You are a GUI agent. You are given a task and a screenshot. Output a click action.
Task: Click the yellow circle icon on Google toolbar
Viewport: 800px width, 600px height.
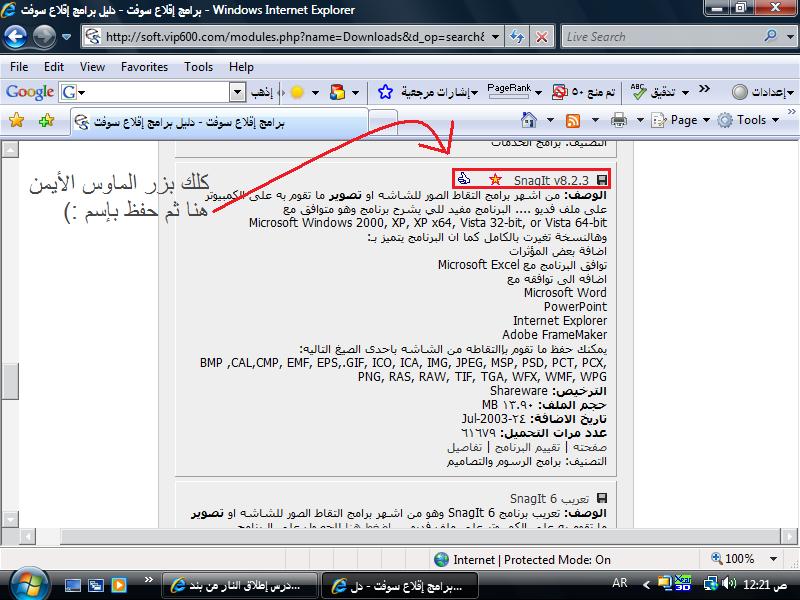297,92
